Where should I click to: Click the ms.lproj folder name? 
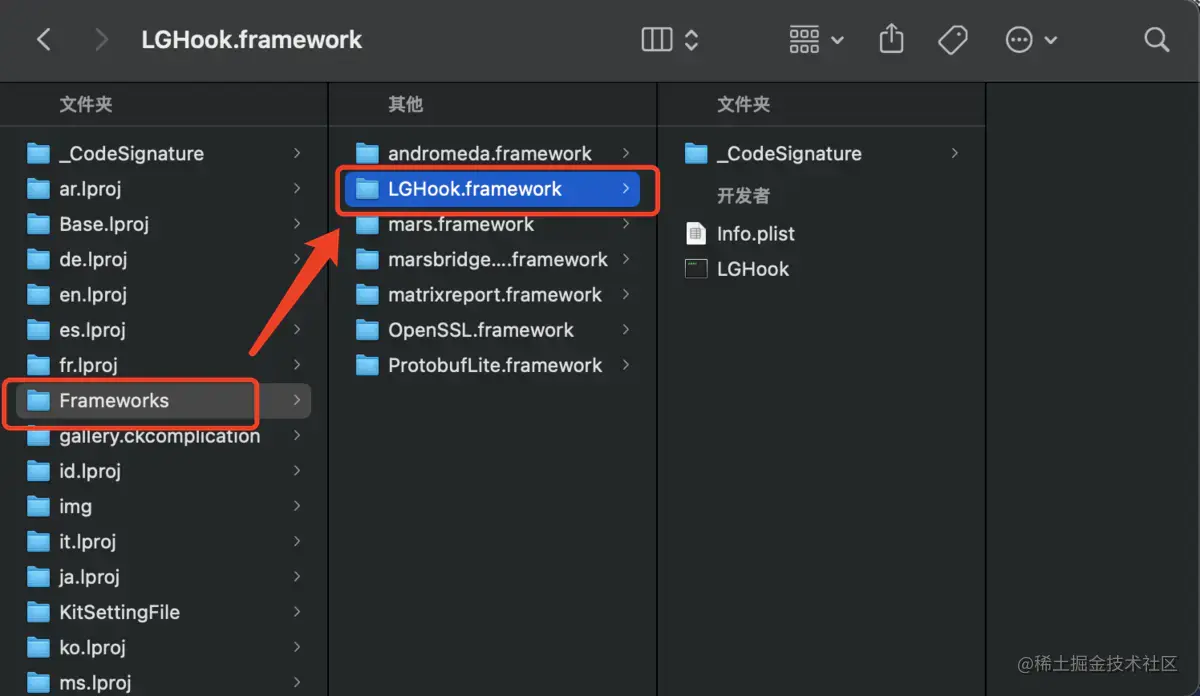point(95,682)
